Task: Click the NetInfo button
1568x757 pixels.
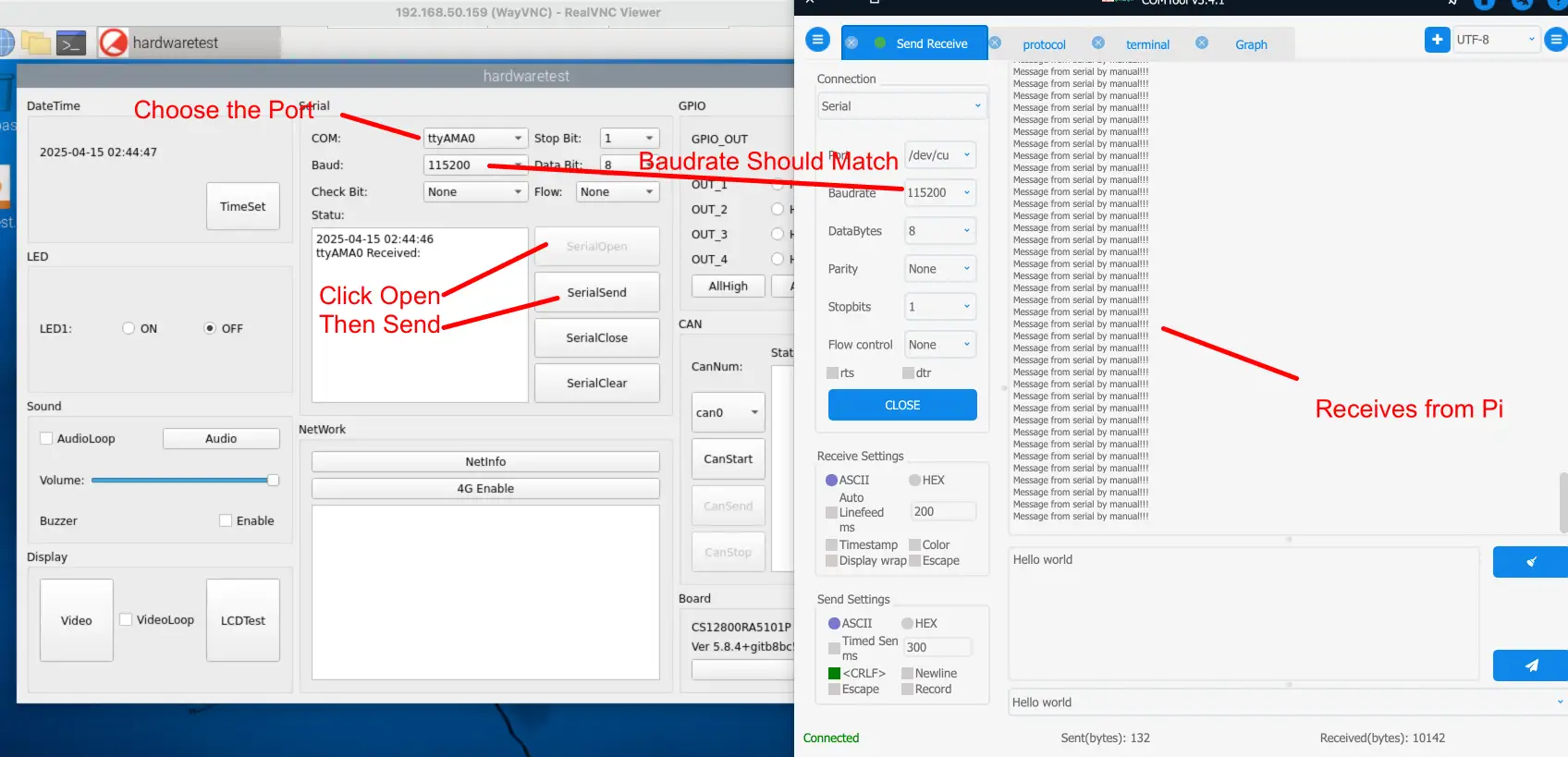Action: click(x=485, y=461)
